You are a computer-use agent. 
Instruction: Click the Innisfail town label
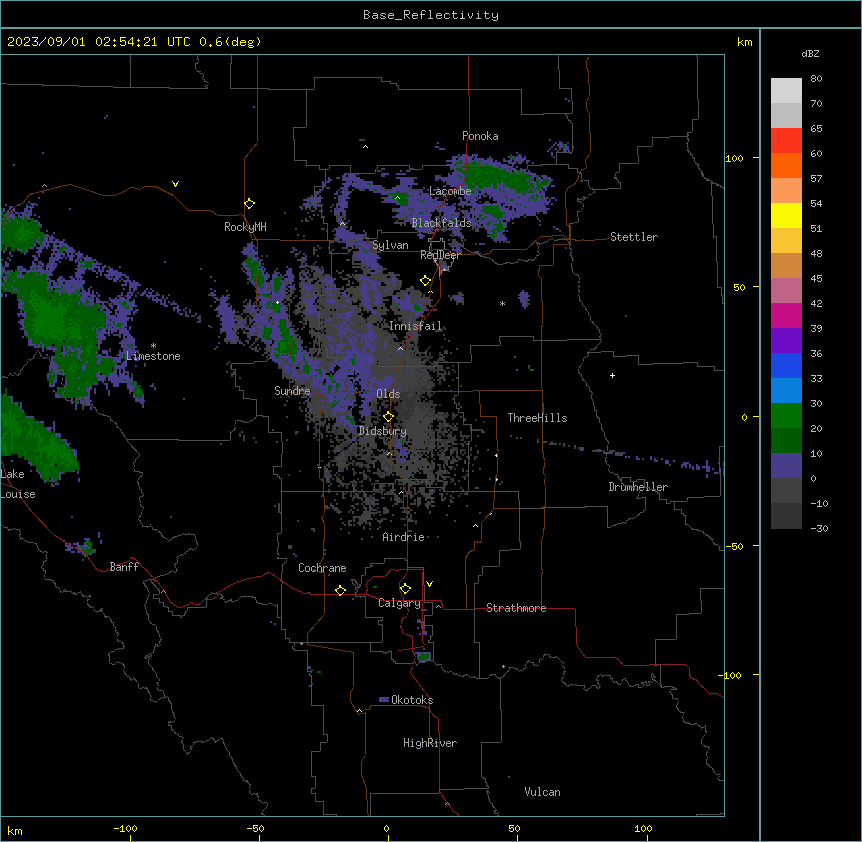pyautogui.click(x=416, y=326)
